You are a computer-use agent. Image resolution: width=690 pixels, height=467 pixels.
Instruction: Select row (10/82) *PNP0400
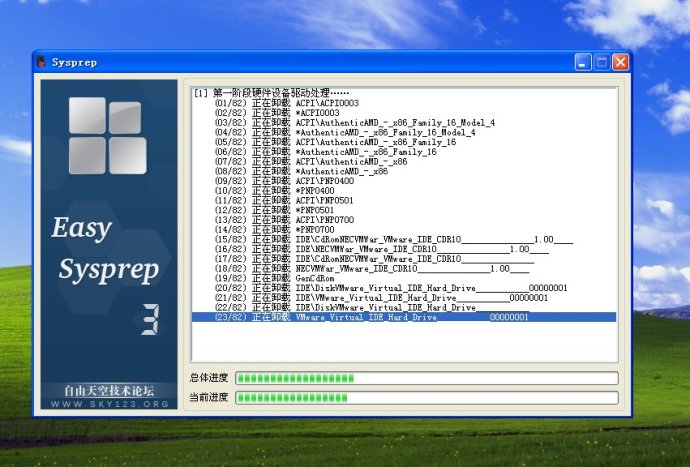pyautogui.click(x=404, y=191)
